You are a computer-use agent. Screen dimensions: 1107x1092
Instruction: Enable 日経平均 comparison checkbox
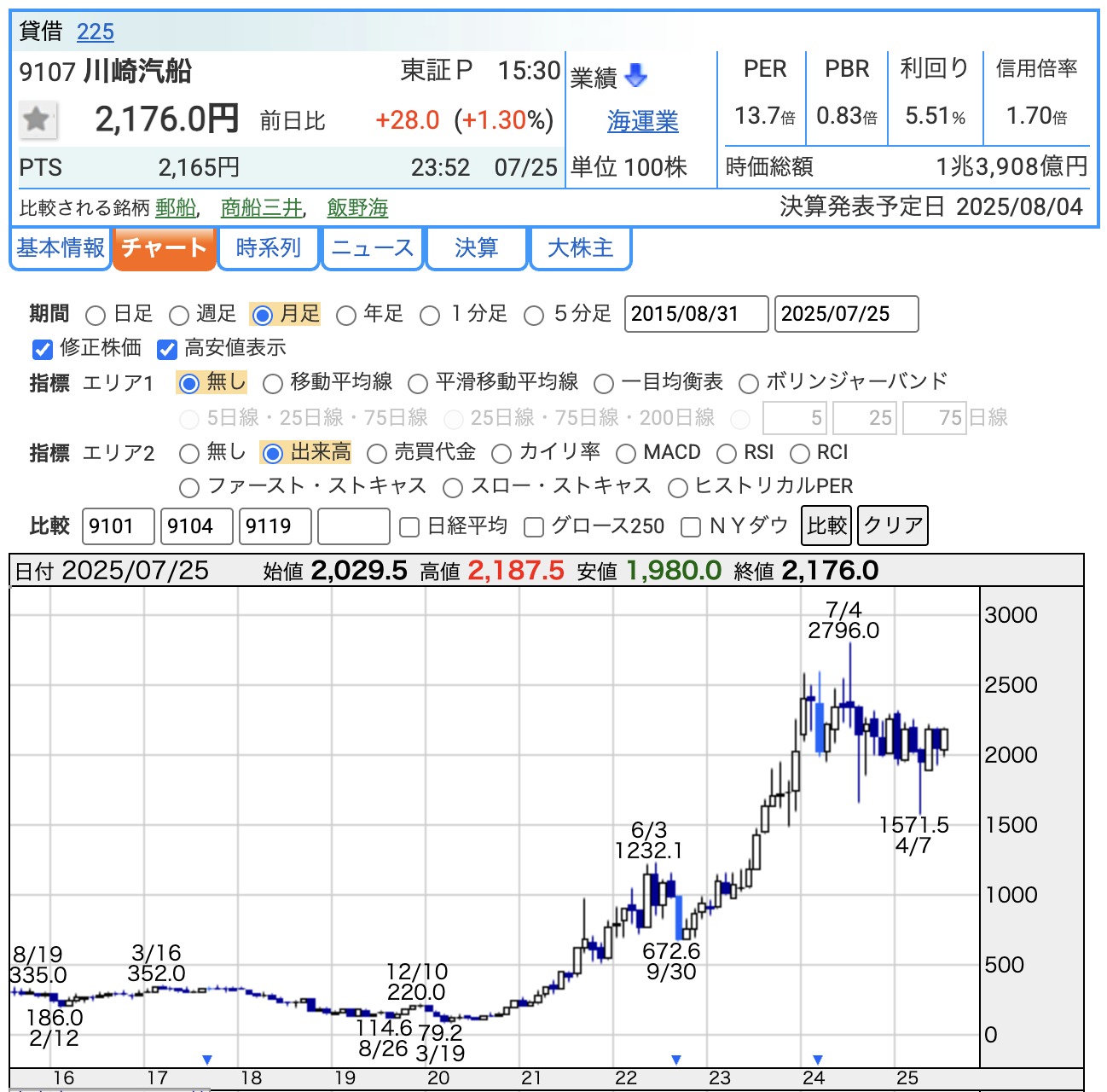409,528
